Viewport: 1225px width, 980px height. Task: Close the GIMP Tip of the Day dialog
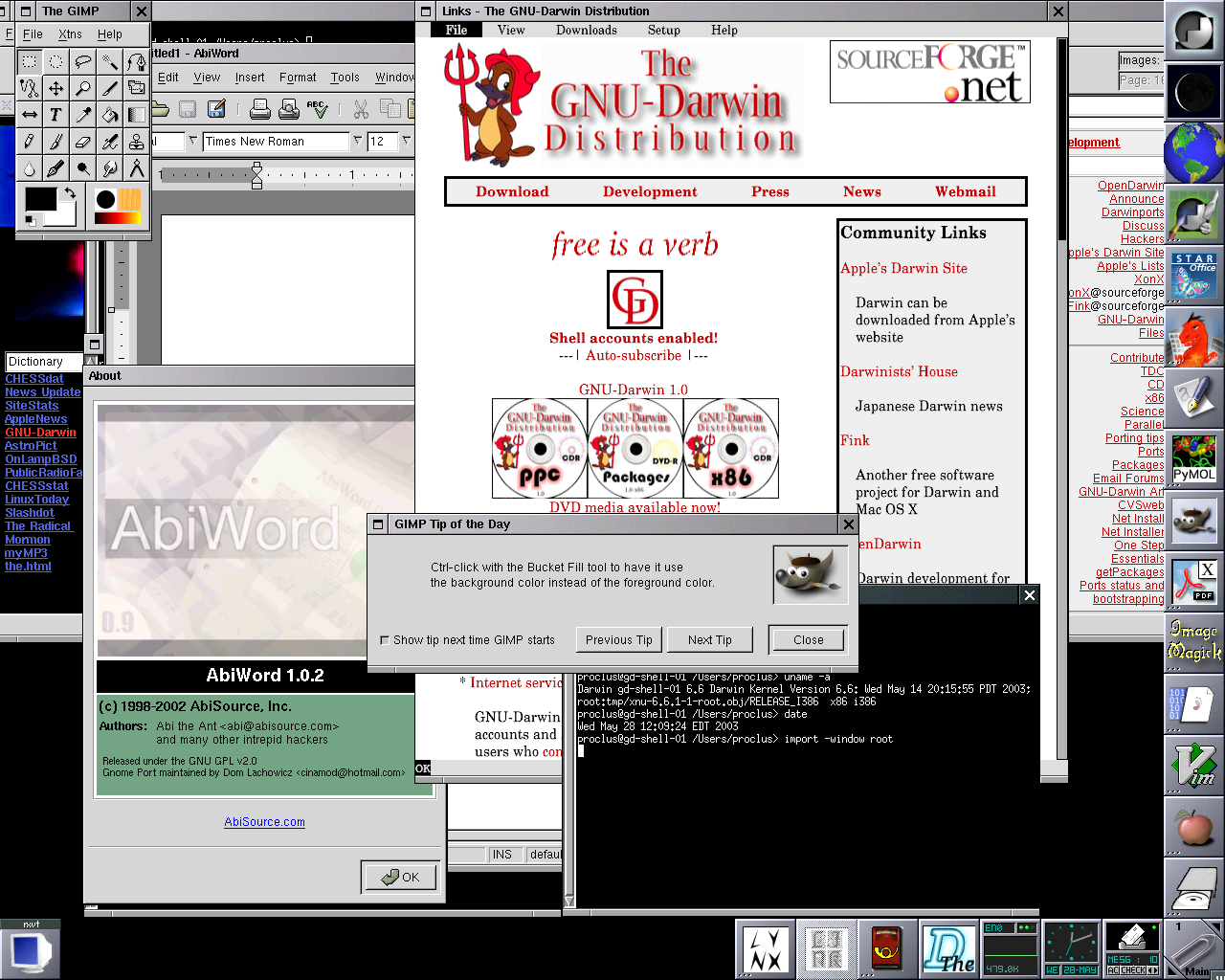809,640
